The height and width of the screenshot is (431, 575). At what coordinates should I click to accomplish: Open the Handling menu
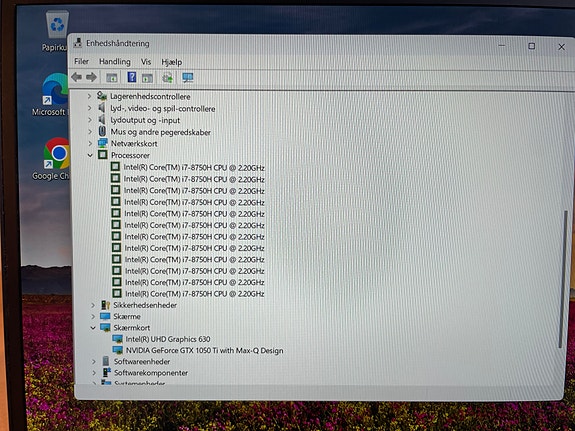click(x=115, y=61)
